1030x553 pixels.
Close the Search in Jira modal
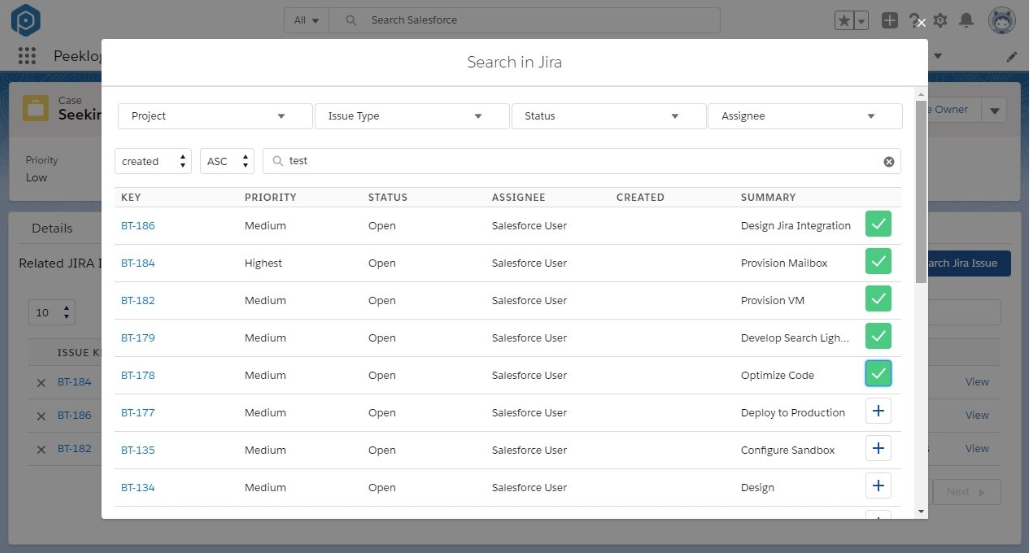[922, 24]
